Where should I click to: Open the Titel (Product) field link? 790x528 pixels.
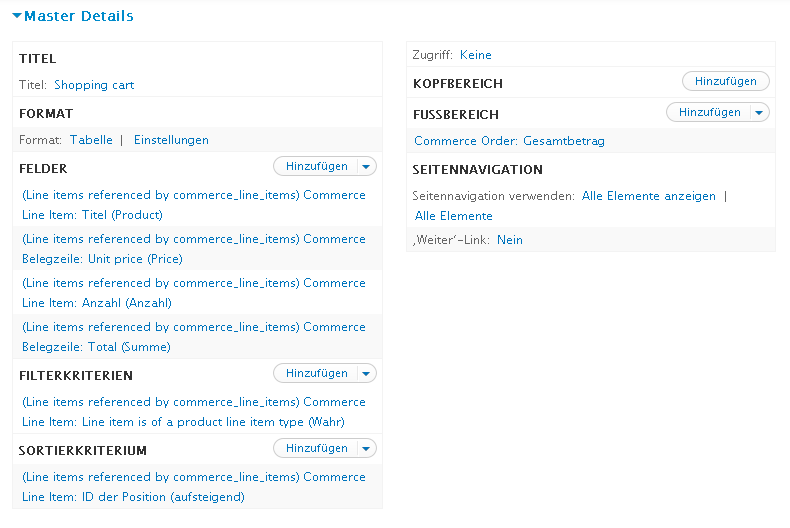(x=194, y=204)
